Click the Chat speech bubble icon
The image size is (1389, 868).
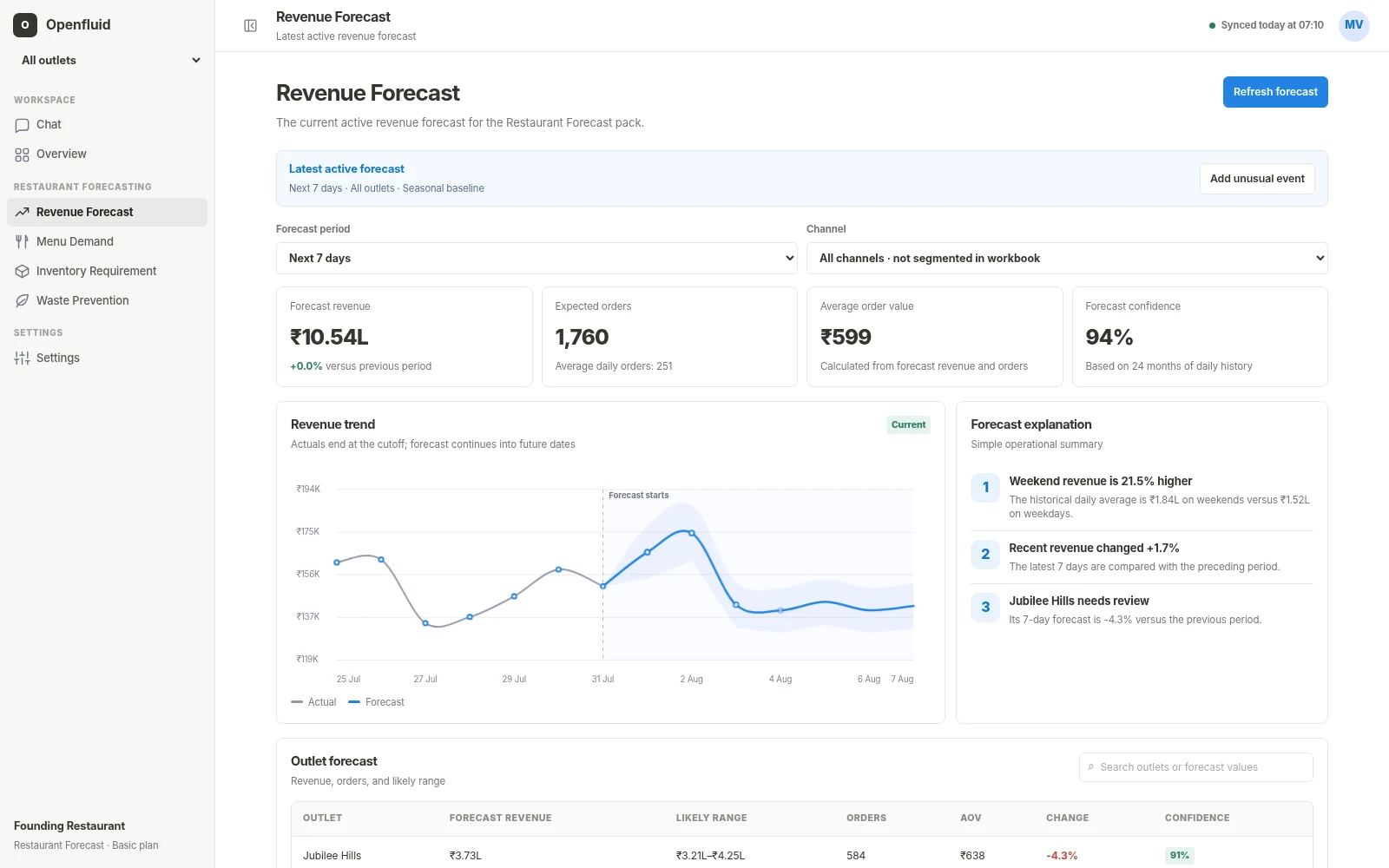[x=23, y=125]
